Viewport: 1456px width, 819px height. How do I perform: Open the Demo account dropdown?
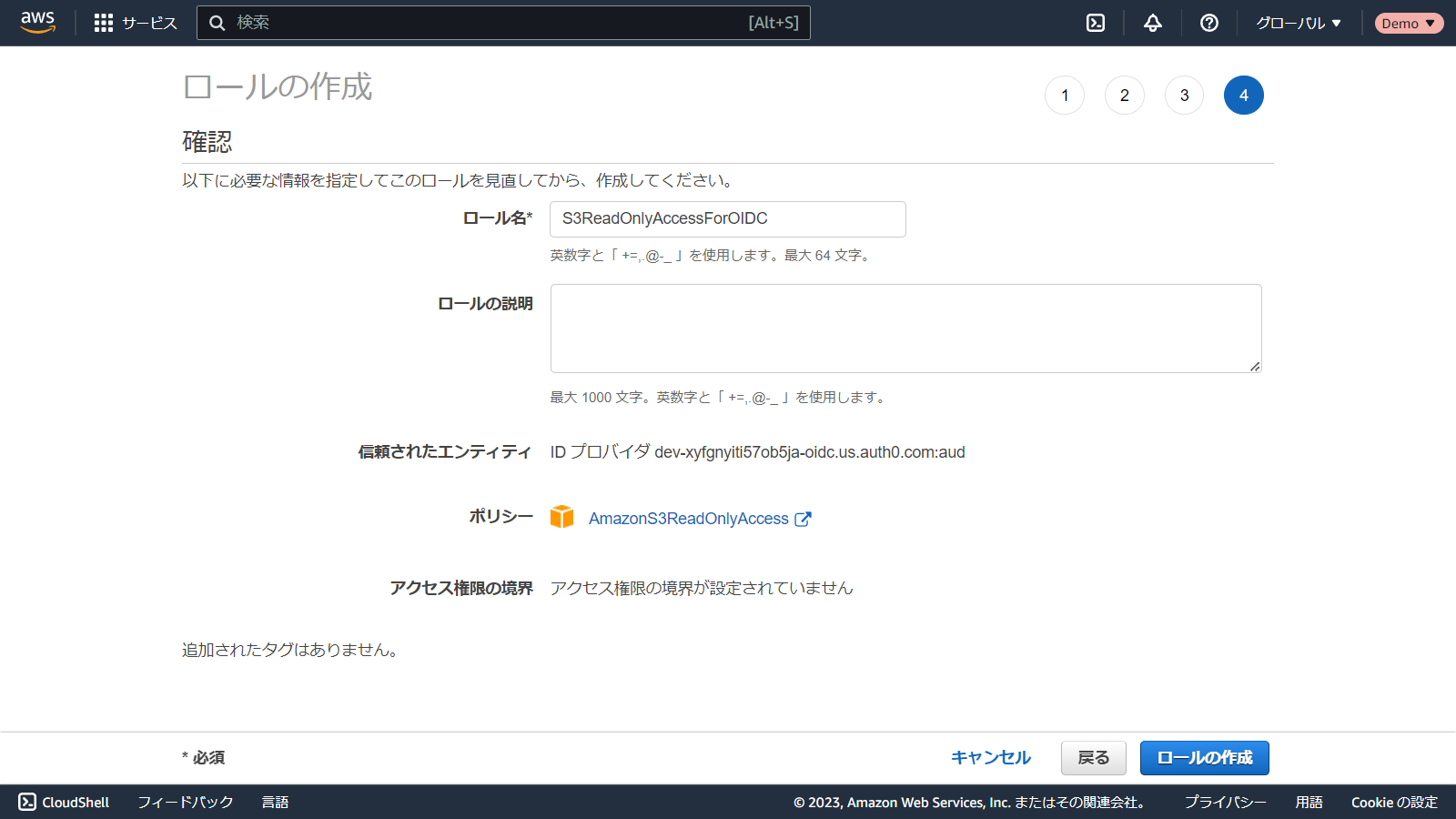[1408, 23]
